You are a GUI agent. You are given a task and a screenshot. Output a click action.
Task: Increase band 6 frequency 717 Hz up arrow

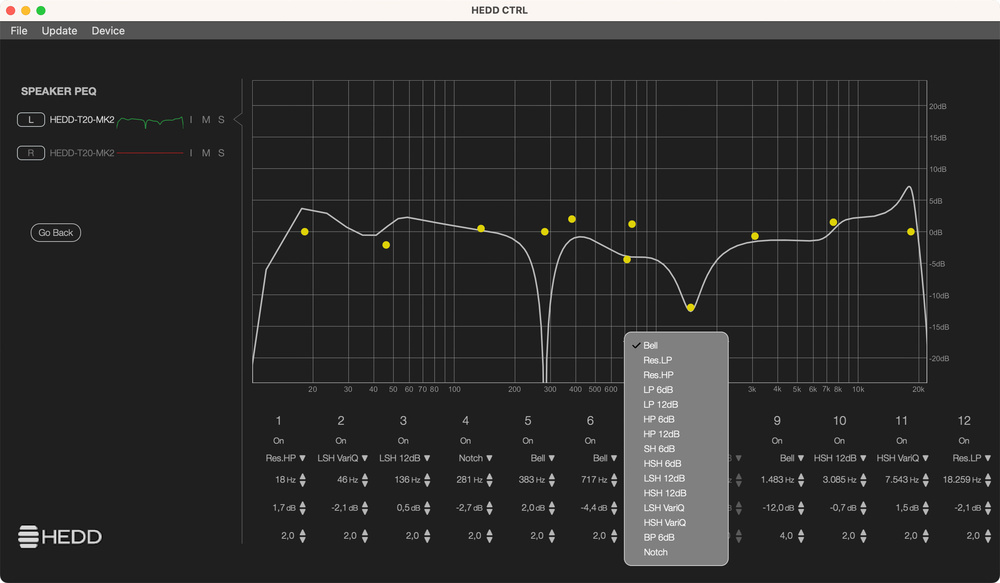pos(614,476)
